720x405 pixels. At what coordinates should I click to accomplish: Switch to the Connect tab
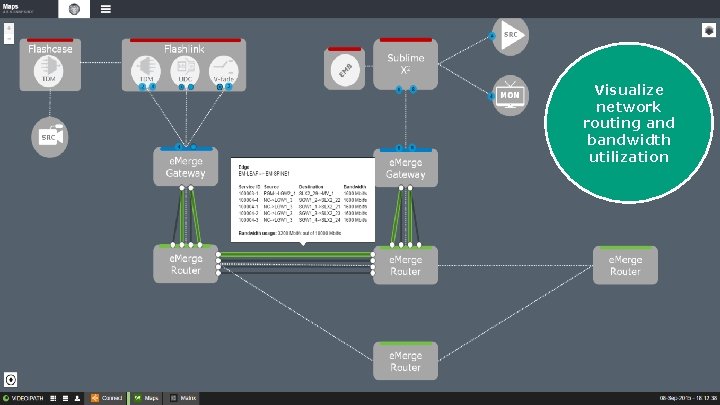pyautogui.click(x=107, y=398)
